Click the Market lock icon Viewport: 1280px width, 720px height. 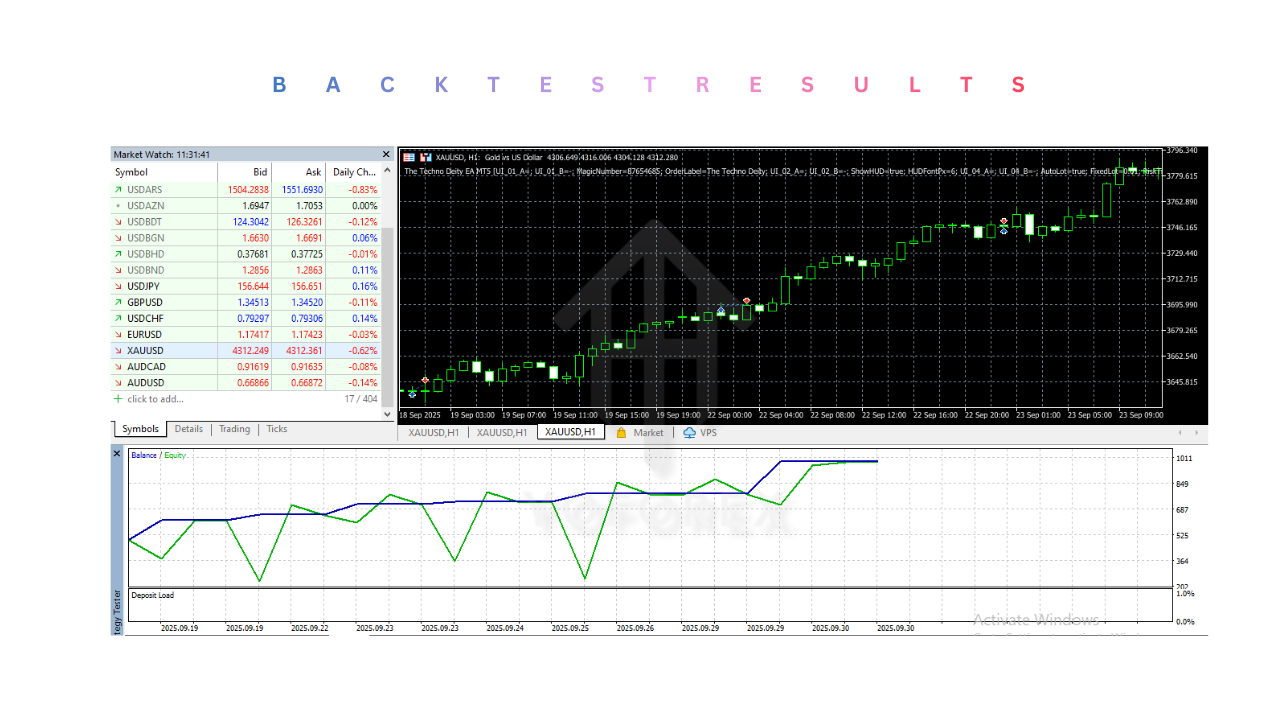tap(621, 433)
